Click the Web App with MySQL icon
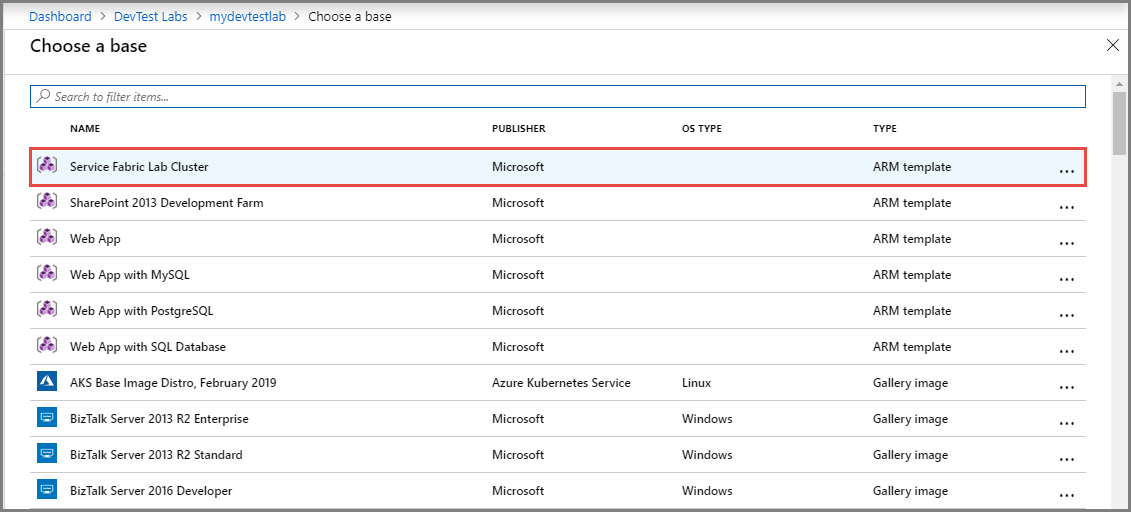This screenshot has height=512, width=1131. click(x=47, y=274)
